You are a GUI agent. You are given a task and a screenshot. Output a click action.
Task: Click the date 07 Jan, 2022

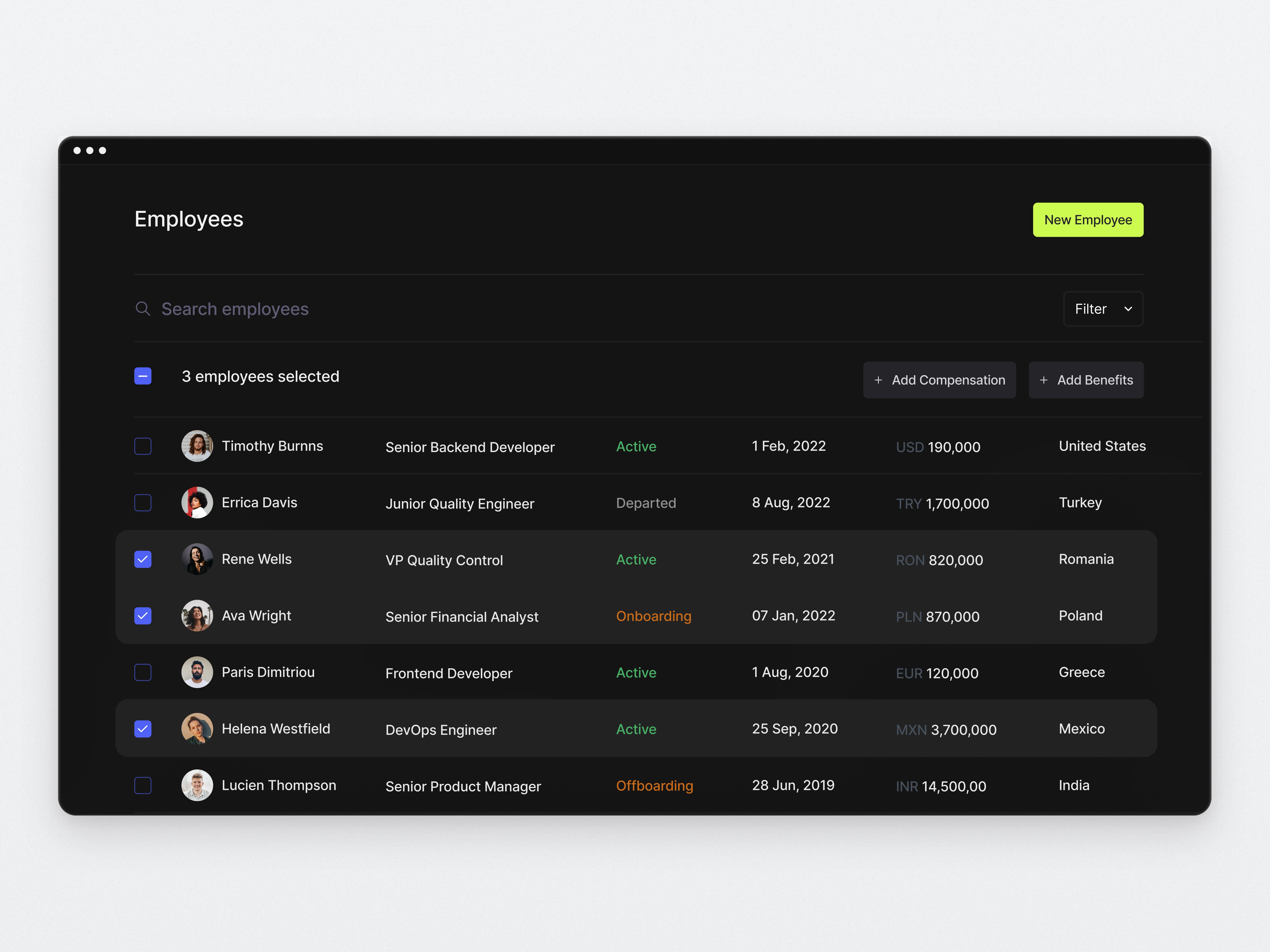[794, 616]
